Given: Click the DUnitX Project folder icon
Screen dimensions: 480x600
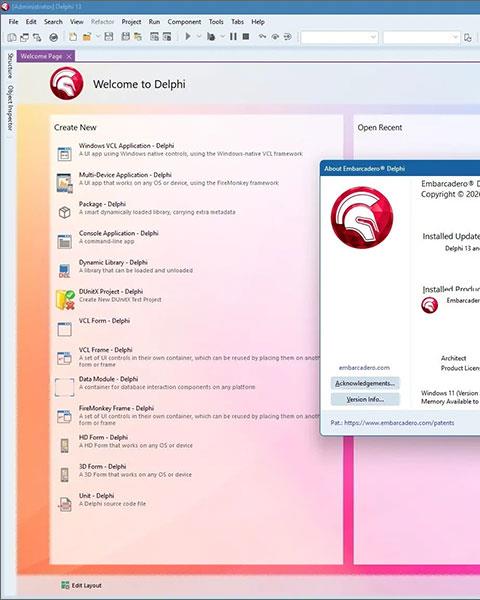Looking at the screenshot, I should pyautogui.click(x=65, y=299).
